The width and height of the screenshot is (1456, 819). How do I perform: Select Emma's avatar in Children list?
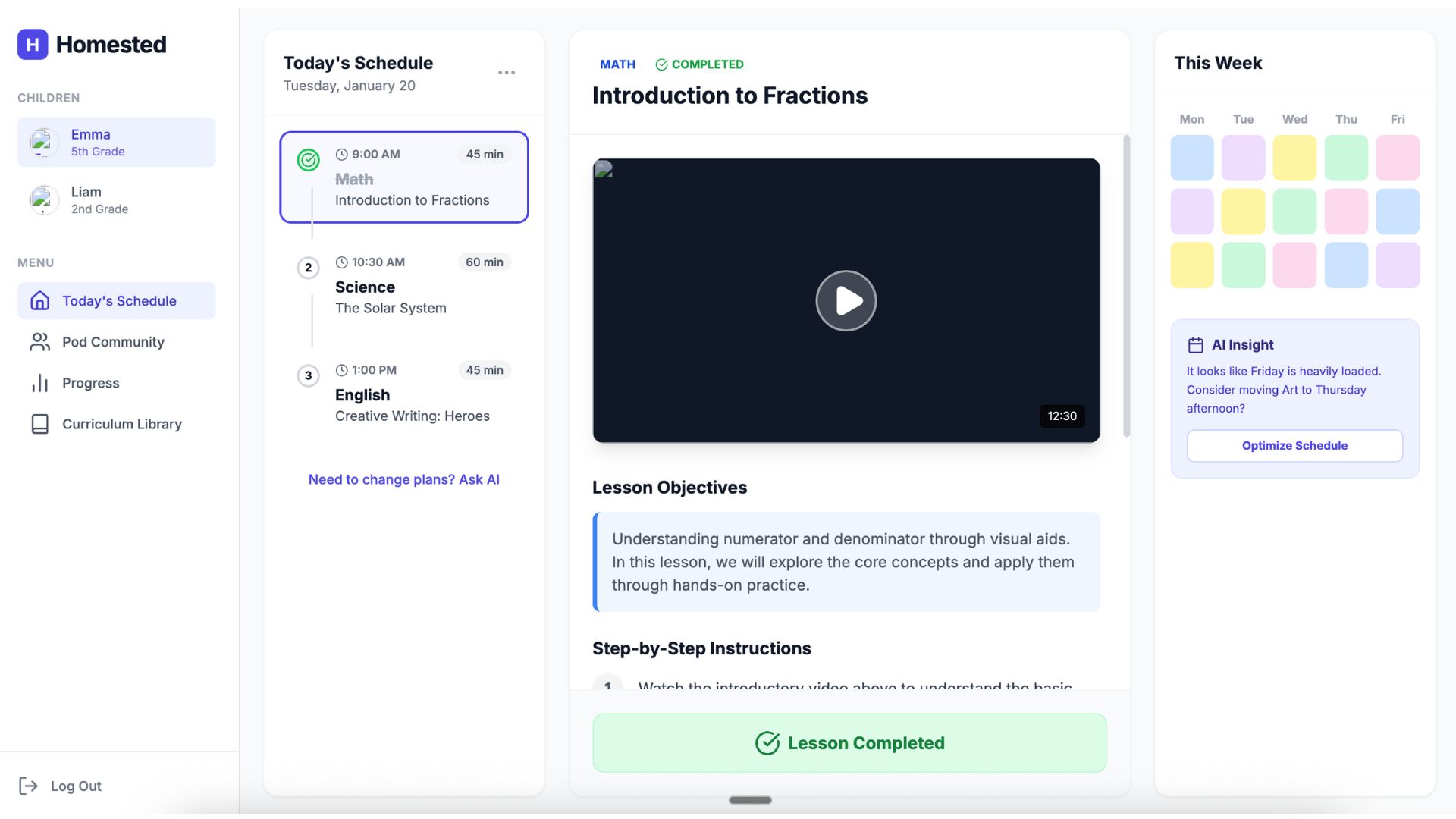coord(44,142)
